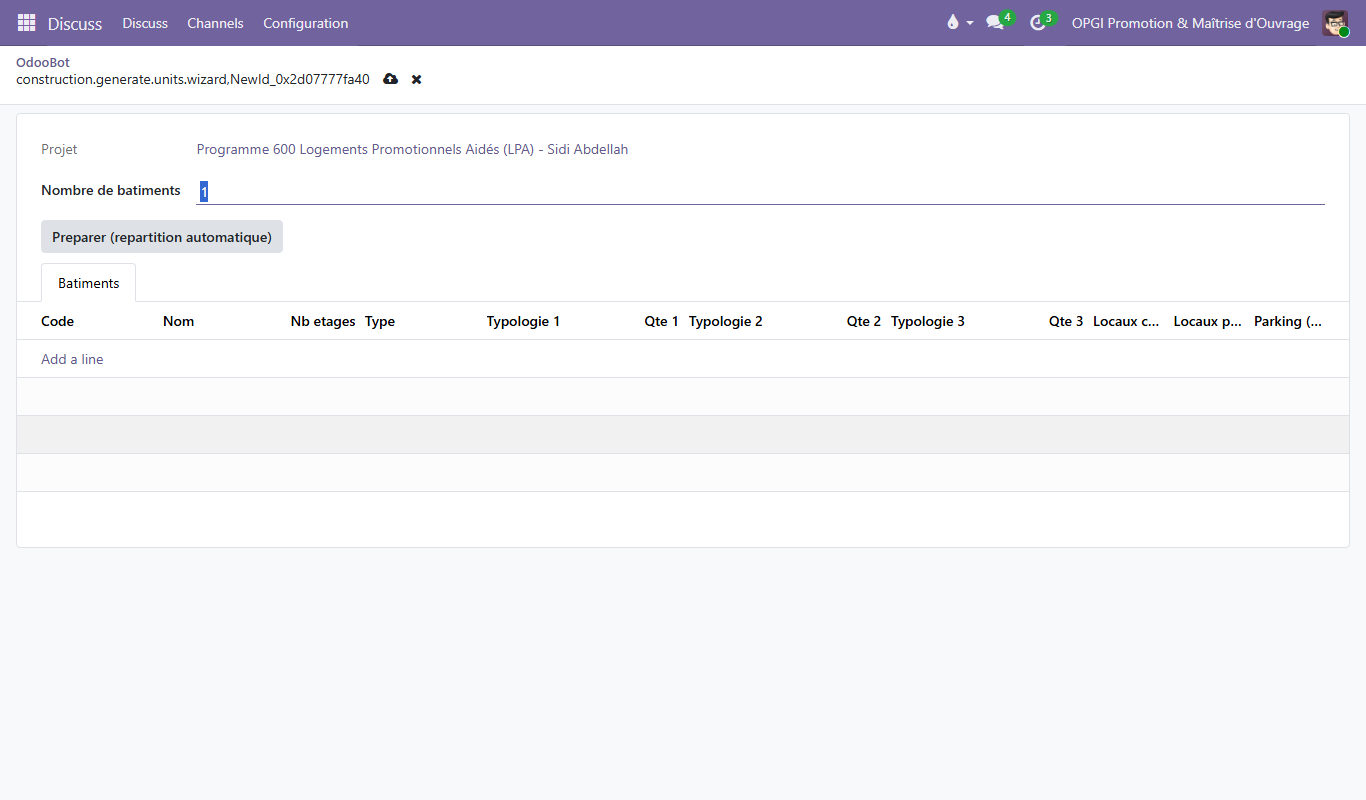This screenshot has height=800, width=1366.
Task: Open the water drop debug icon
Action: tap(953, 23)
